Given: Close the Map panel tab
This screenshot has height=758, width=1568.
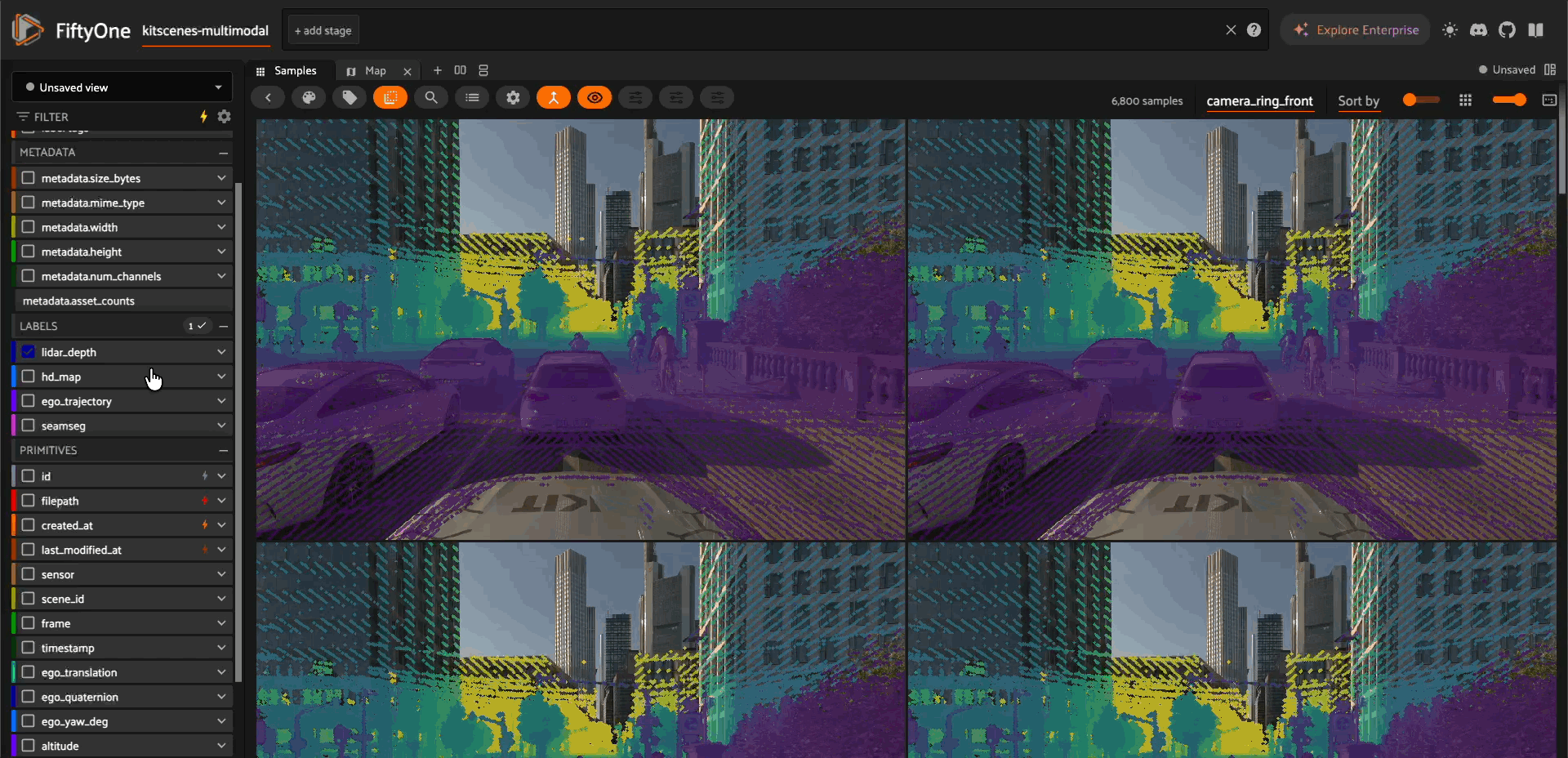Looking at the screenshot, I should (x=408, y=71).
